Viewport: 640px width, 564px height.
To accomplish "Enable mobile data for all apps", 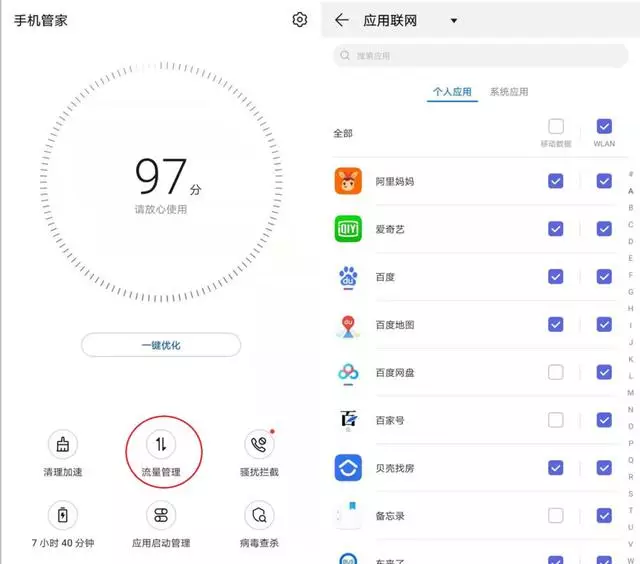I will coord(556,126).
